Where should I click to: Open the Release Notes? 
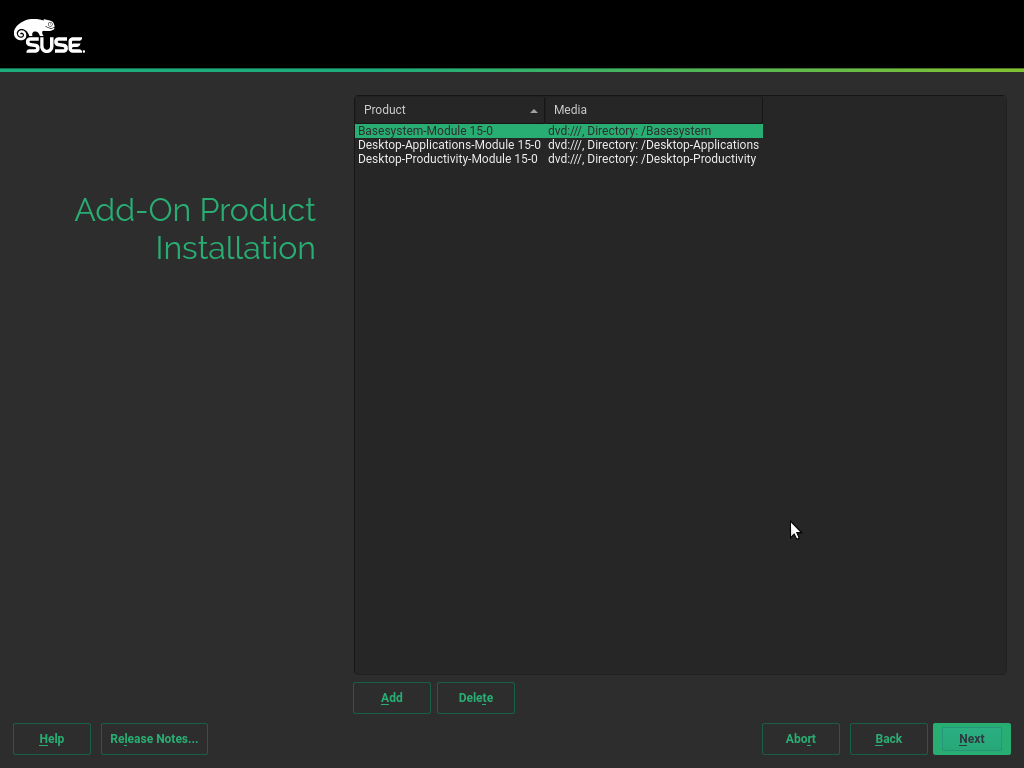pyautogui.click(x=154, y=739)
